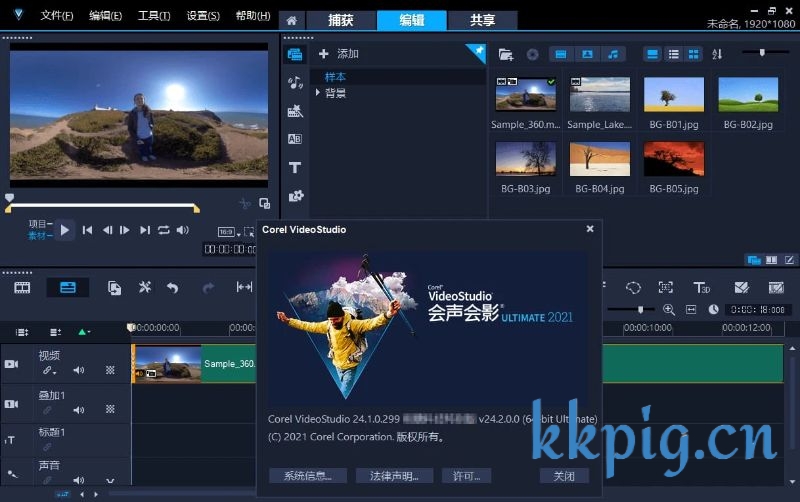Expand the 声音 track chevron
This screenshot has width=800, height=502.
[x=110, y=481]
